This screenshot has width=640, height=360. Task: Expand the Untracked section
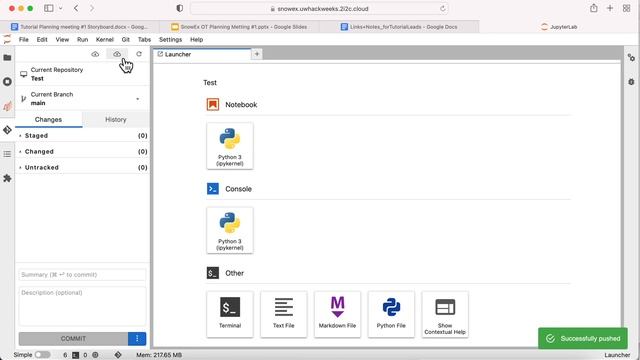[x=82, y=167]
